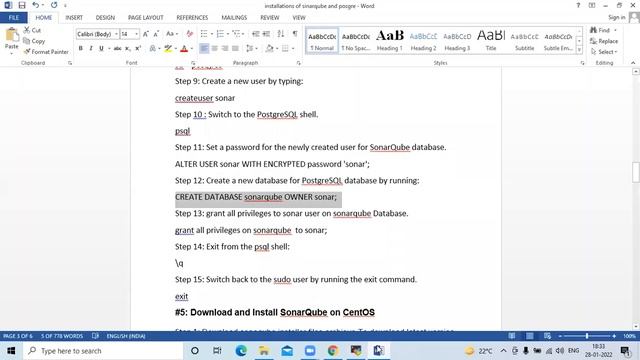
Task: Switch to the REVIEW tab
Action: pyautogui.click(x=270, y=18)
